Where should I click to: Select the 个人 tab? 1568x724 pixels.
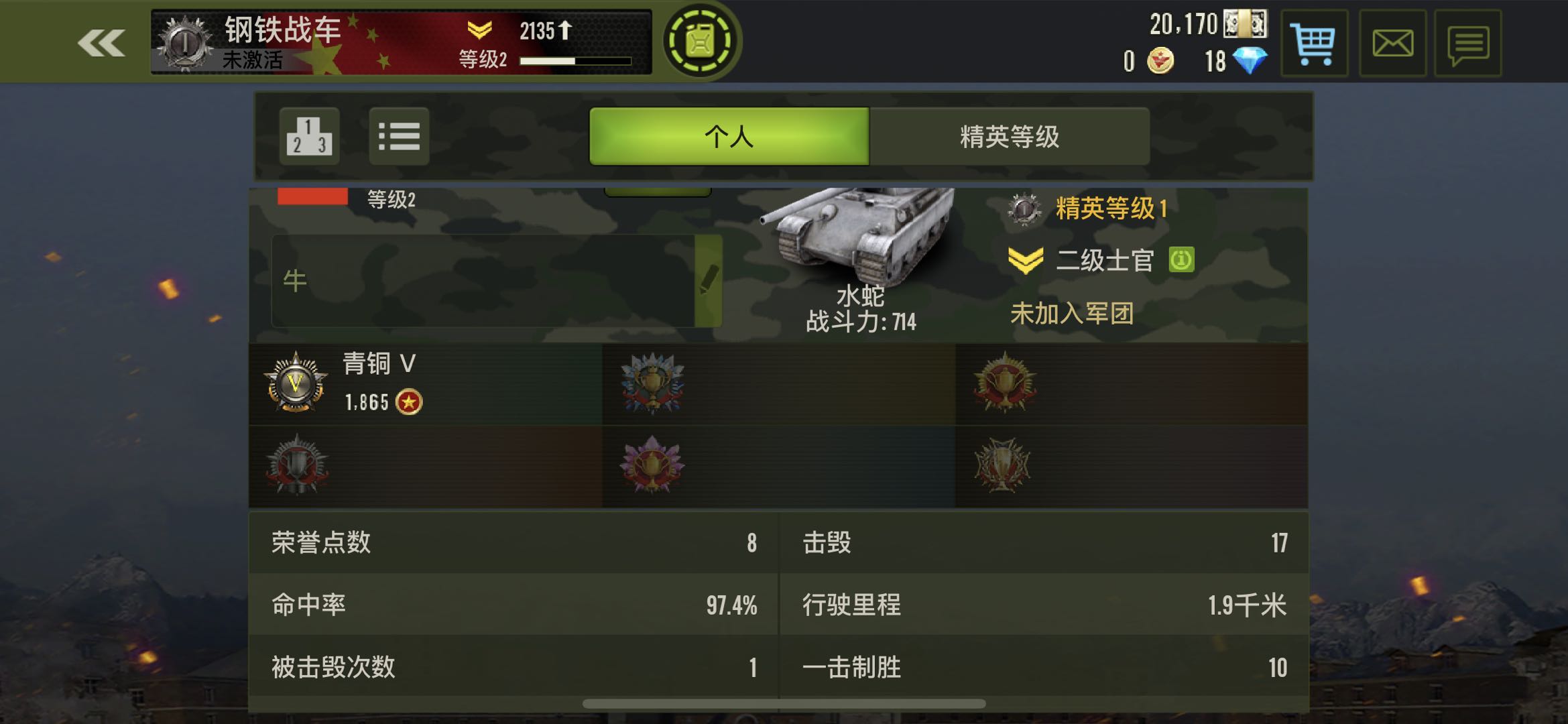click(729, 137)
